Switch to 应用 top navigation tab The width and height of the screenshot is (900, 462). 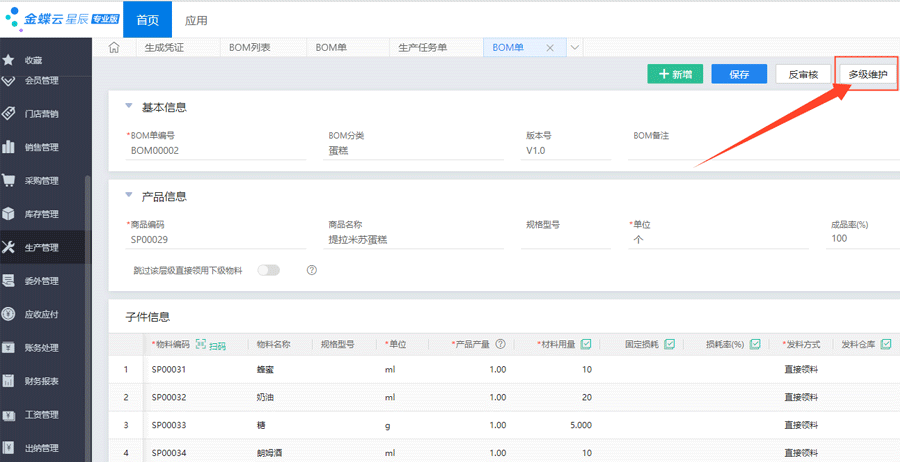(196, 20)
